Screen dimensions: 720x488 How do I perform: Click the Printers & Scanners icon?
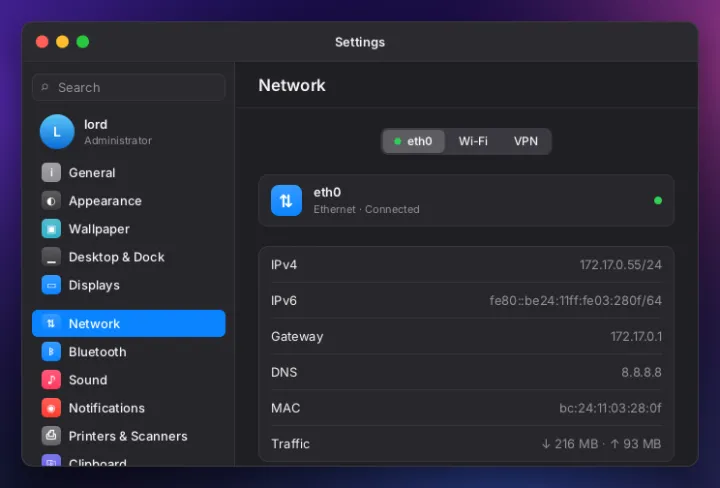click(51, 436)
